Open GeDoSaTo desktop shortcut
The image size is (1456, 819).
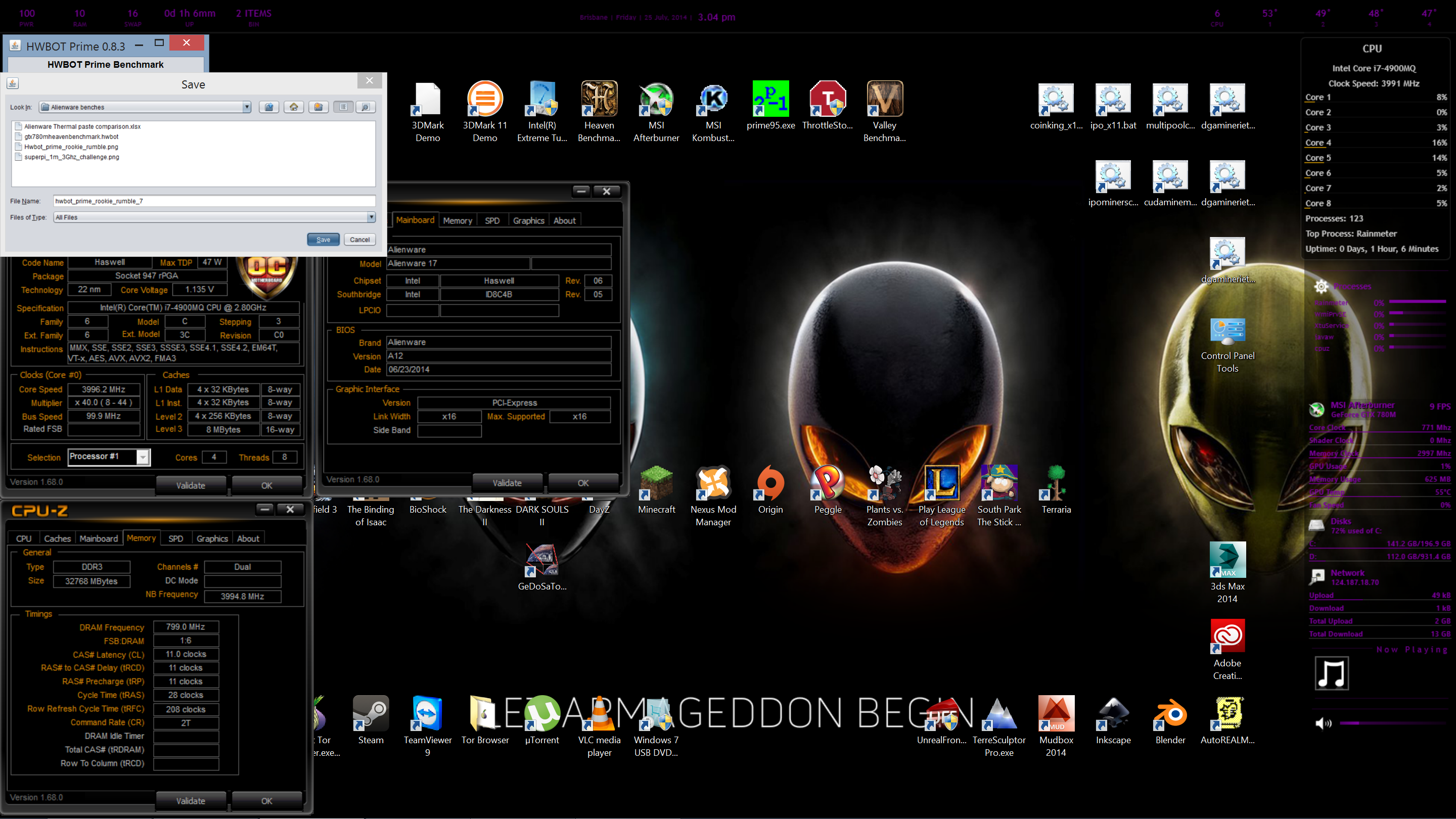(542, 567)
